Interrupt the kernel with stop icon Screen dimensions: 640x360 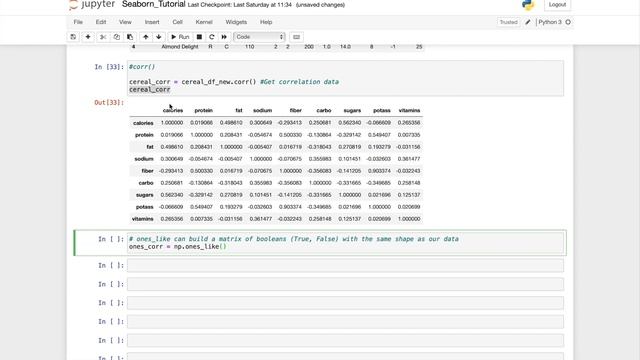[199, 37]
